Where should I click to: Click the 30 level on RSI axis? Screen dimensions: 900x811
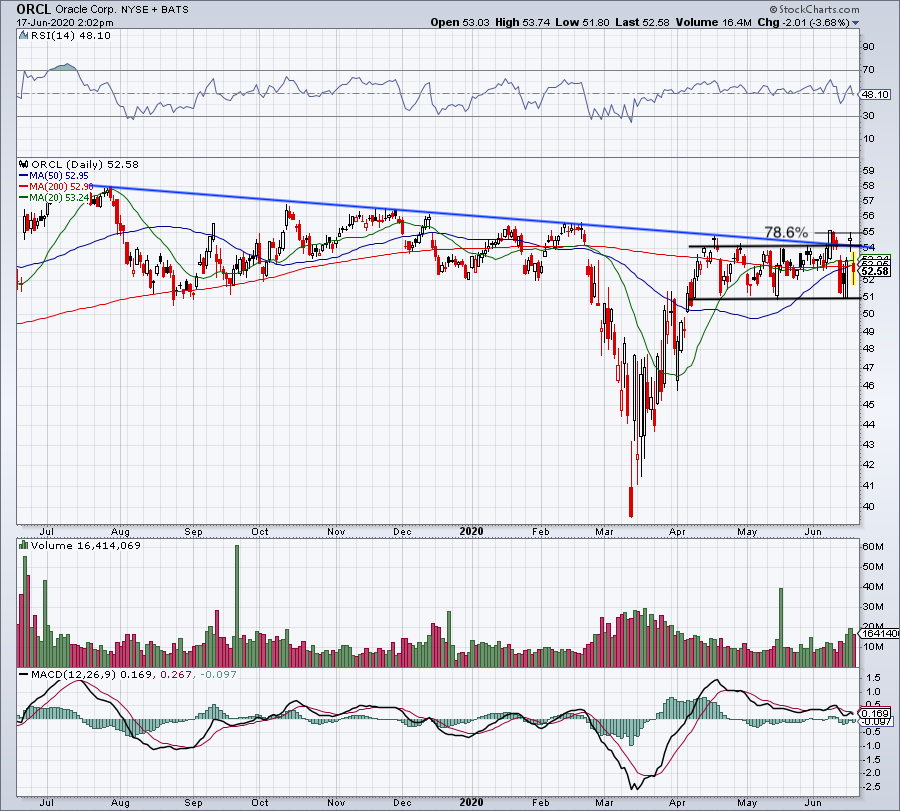click(x=868, y=116)
